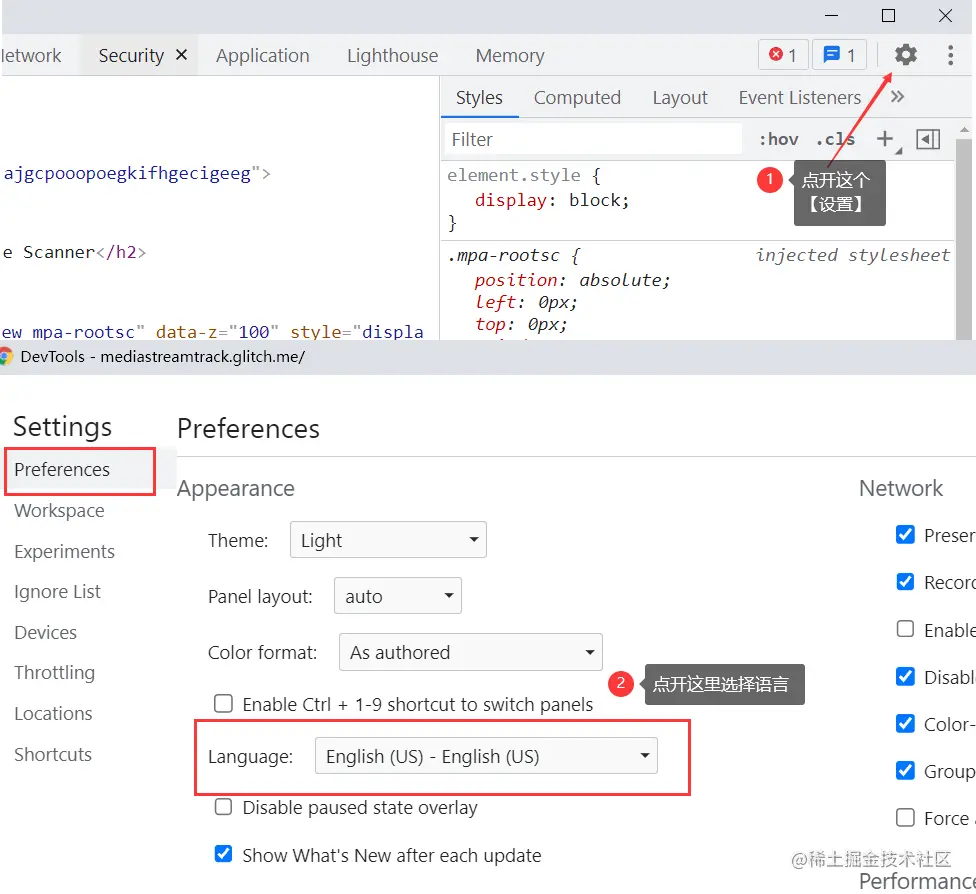Click the DevTools window title Chrome icon
The width and height of the screenshot is (976, 894).
point(6,357)
